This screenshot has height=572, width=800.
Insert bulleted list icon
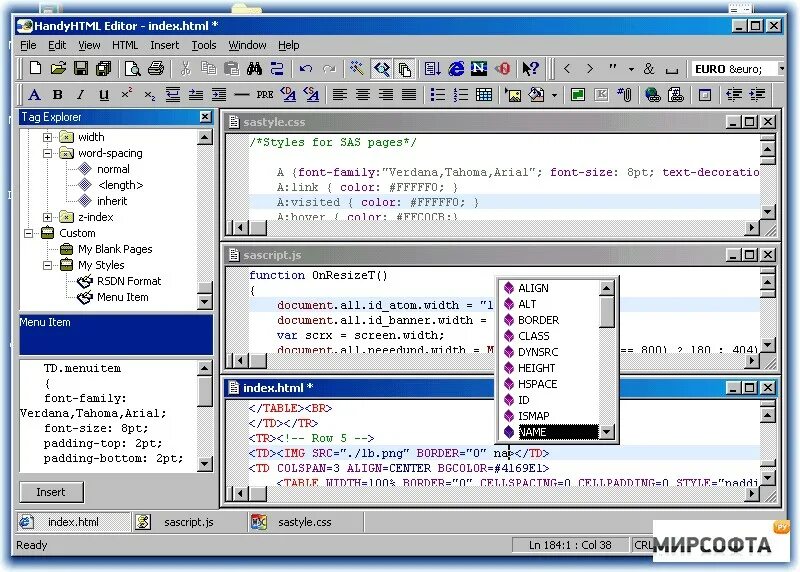click(x=438, y=94)
